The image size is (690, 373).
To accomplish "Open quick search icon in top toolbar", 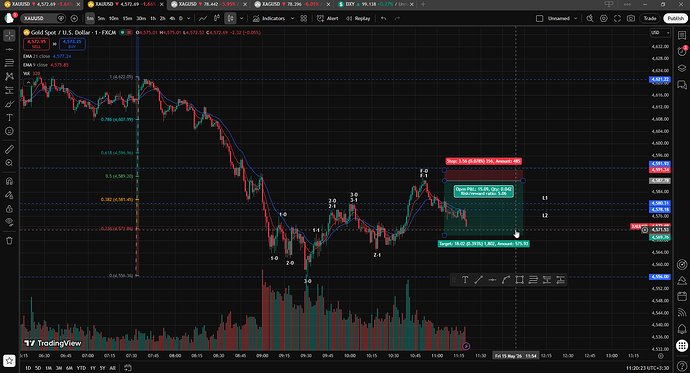I will tap(590, 18).
